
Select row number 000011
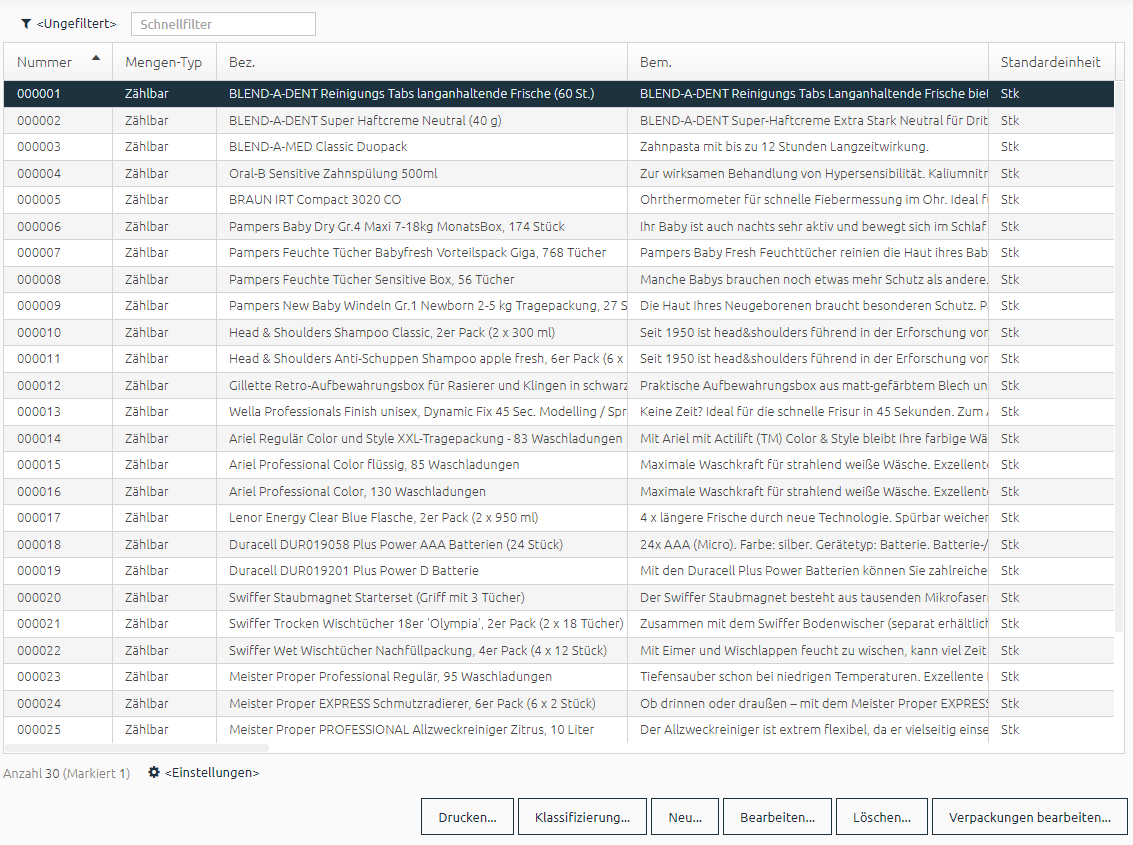click(559, 359)
